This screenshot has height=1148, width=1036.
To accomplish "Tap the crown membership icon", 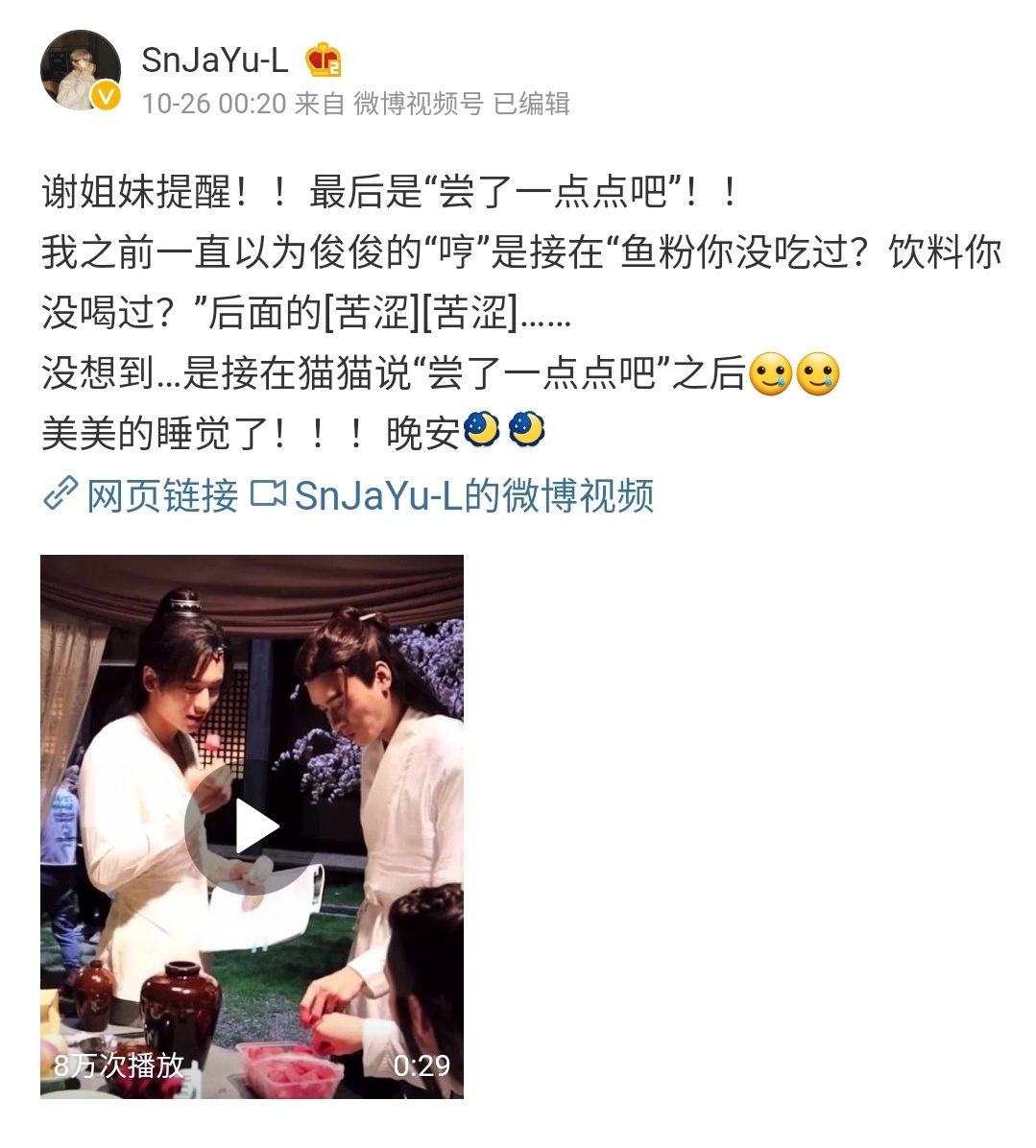I will tap(324, 60).
